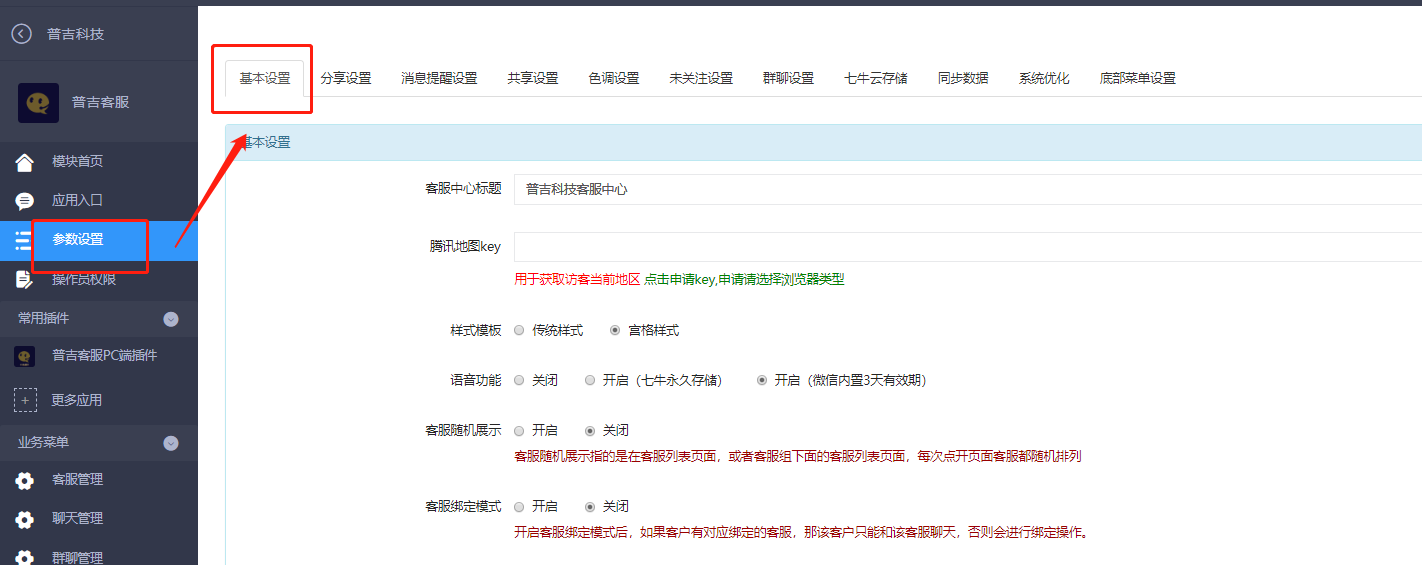
Task: Open the 同步数据 tab
Action: (963, 78)
